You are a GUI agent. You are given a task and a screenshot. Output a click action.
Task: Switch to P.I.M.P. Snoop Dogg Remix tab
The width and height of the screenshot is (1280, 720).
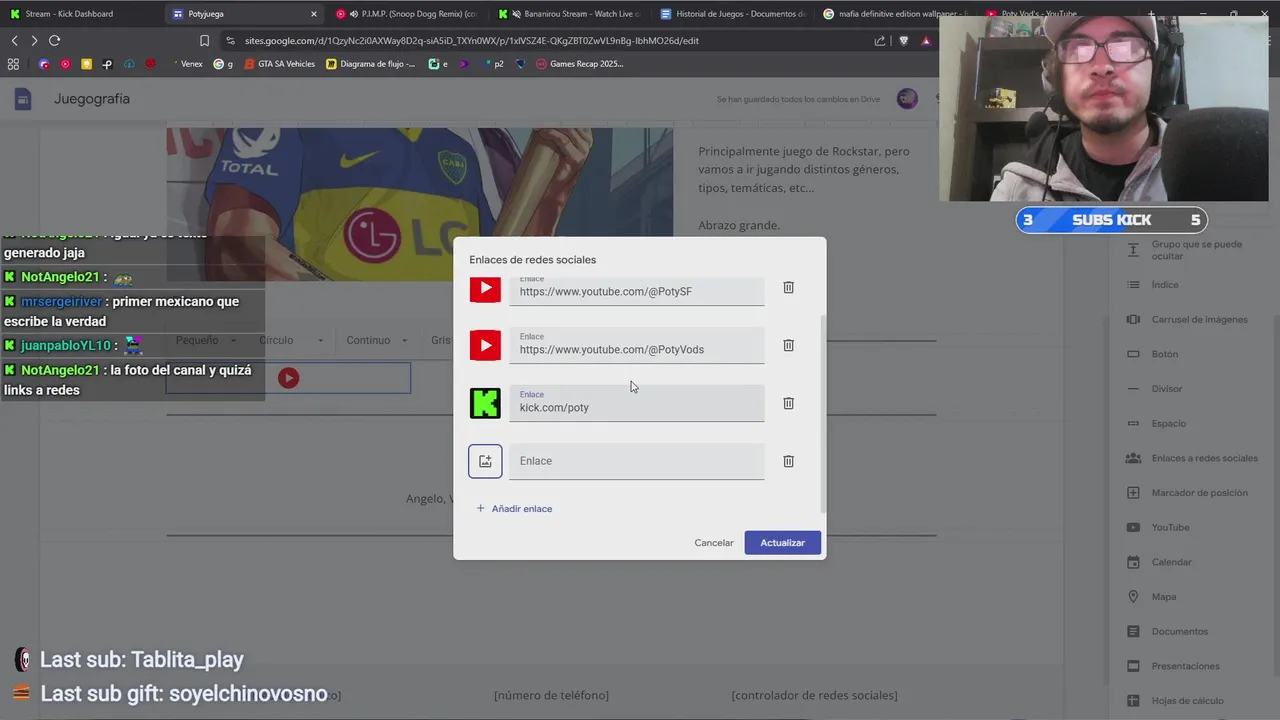pyautogui.click(x=408, y=14)
